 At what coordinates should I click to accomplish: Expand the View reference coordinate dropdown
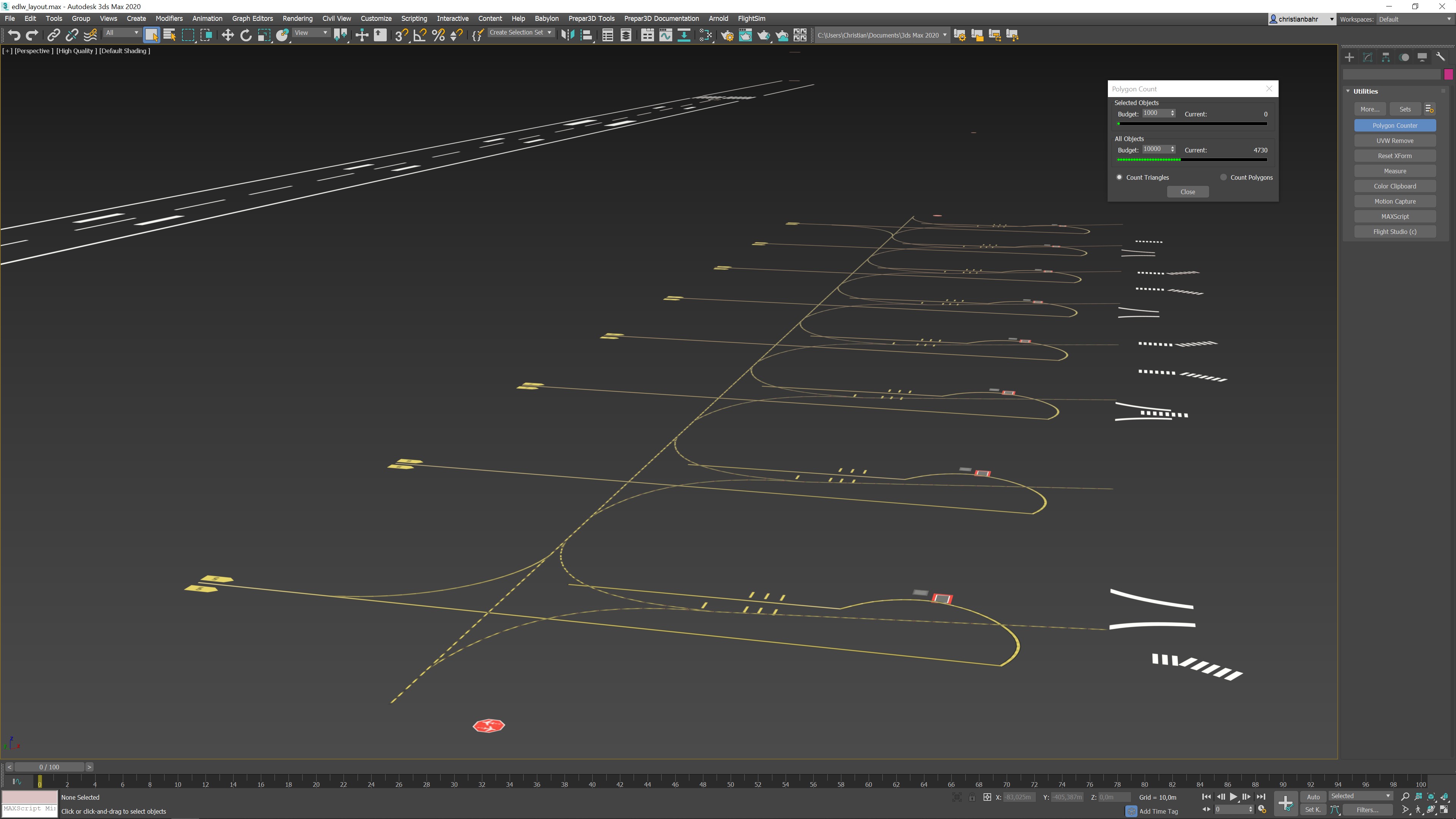[311, 33]
